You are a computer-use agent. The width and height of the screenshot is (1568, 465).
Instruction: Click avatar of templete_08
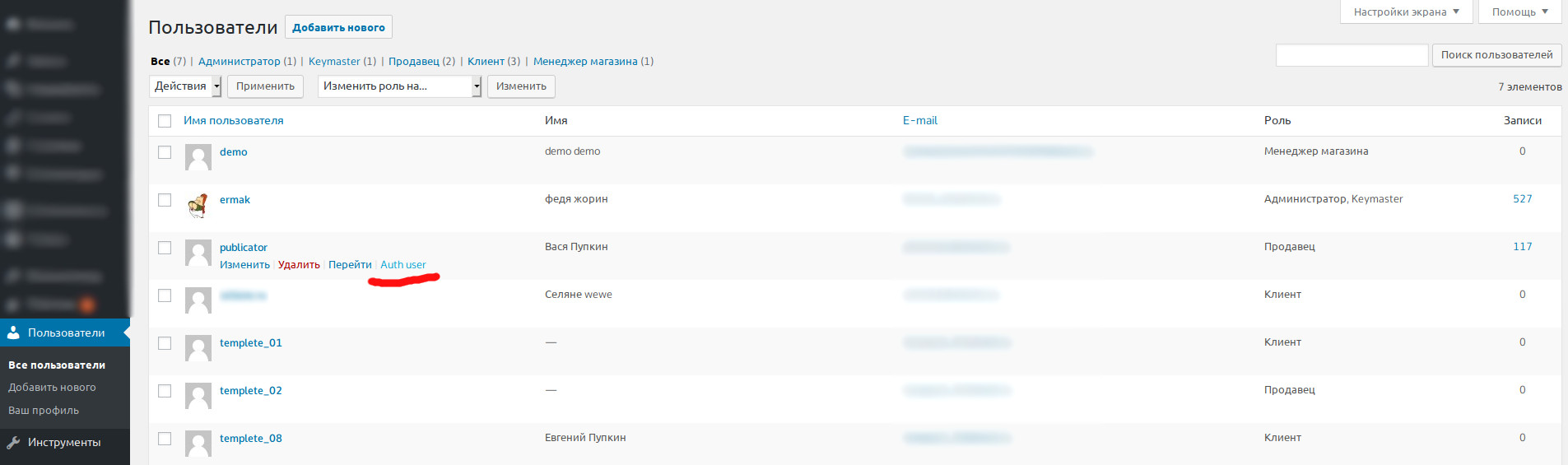click(x=198, y=444)
